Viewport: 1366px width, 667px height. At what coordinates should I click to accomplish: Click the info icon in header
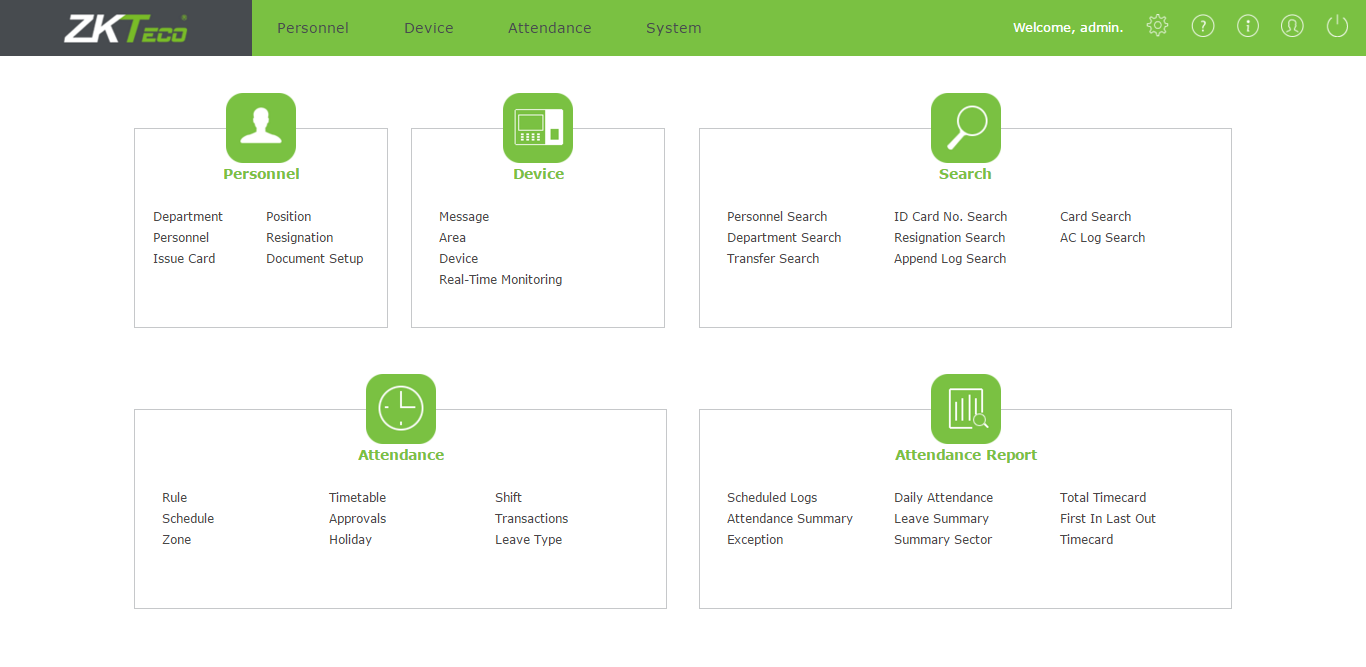1248,27
